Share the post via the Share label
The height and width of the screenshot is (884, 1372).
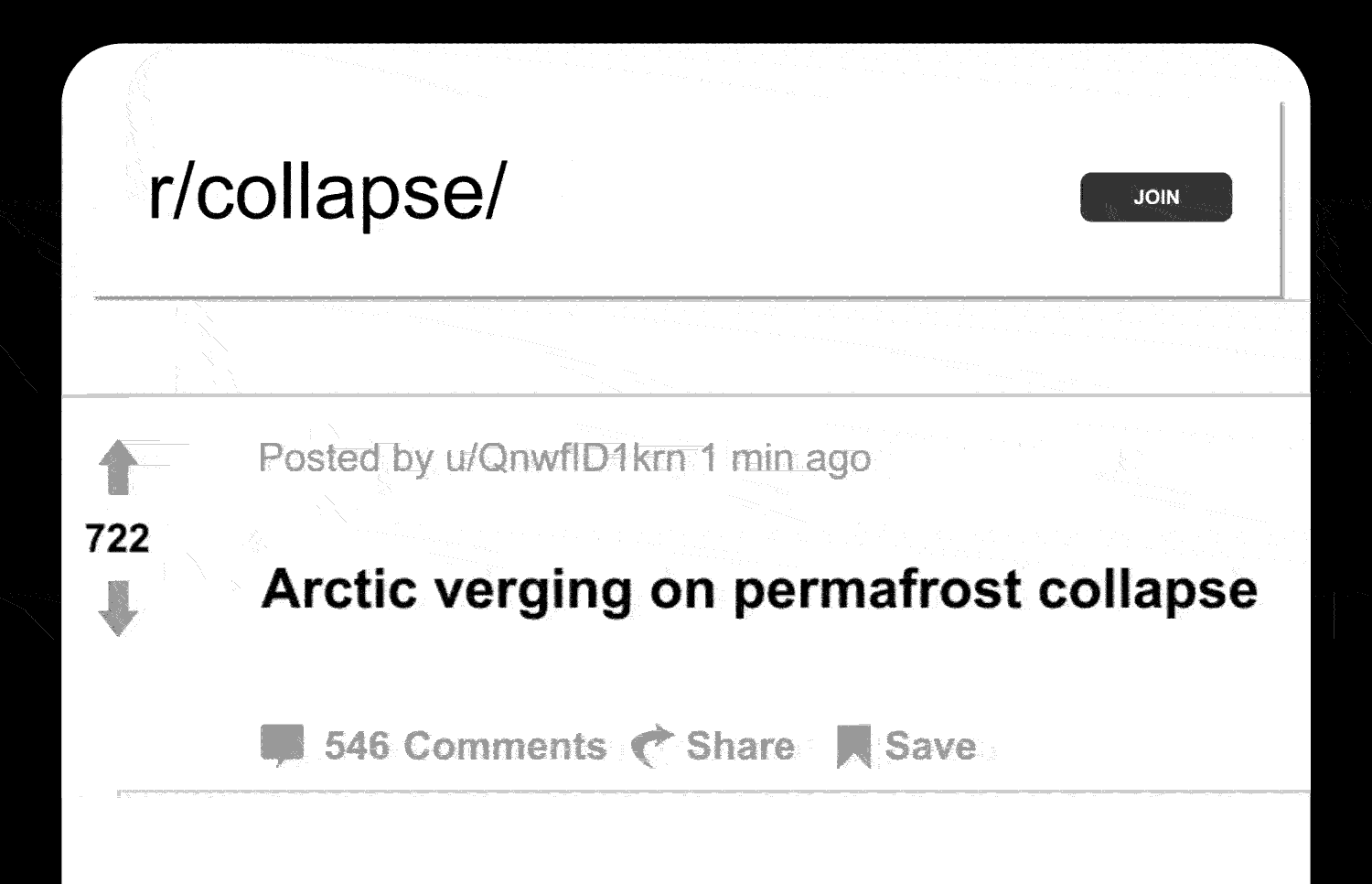pos(741,744)
